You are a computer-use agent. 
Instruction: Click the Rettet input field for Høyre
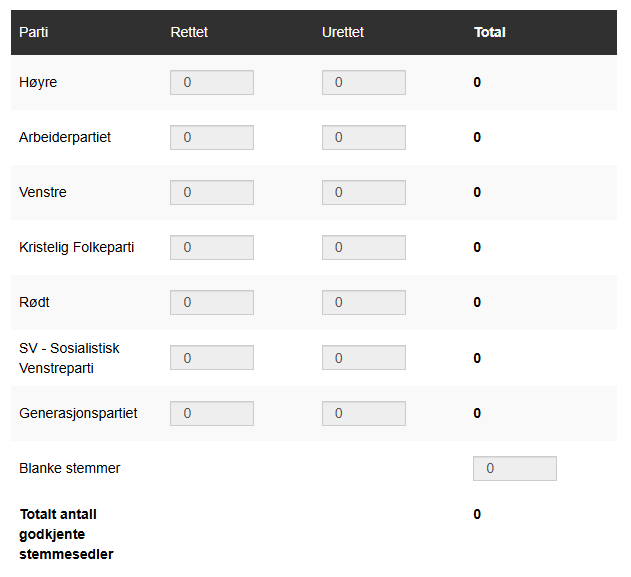[212, 83]
